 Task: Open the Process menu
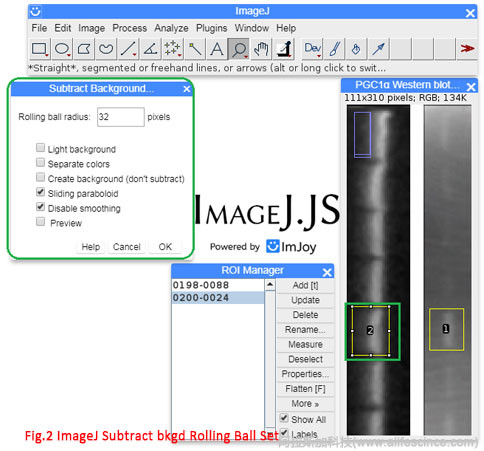[x=129, y=28]
